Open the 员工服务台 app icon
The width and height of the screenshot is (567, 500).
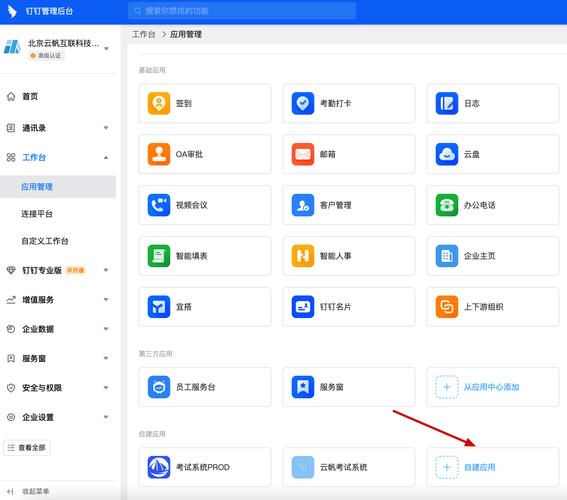159,387
